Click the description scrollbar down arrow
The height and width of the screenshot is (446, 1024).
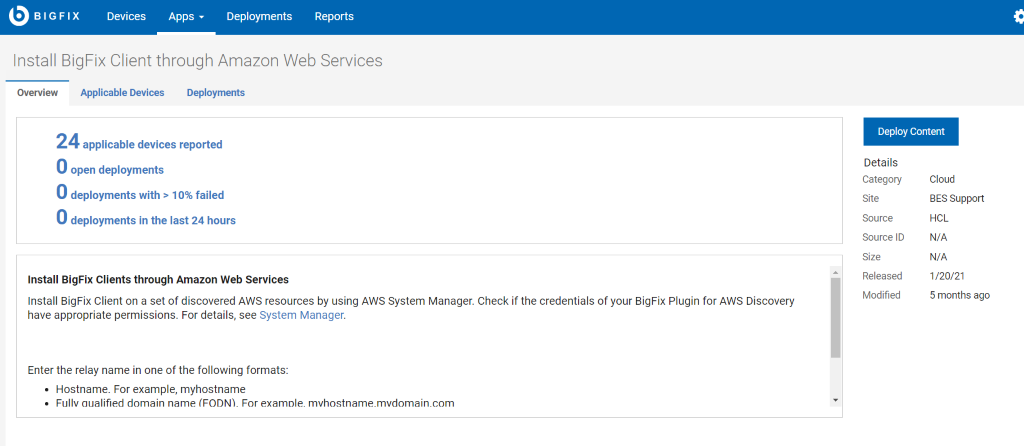[x=835, y=400]
